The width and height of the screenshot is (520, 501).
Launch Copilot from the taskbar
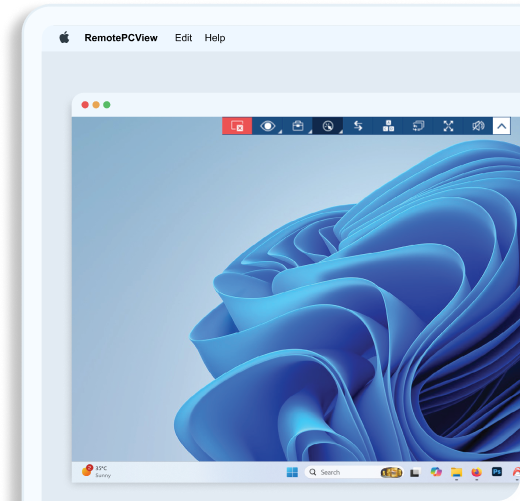pyautogui.click(x=436, y=472)
